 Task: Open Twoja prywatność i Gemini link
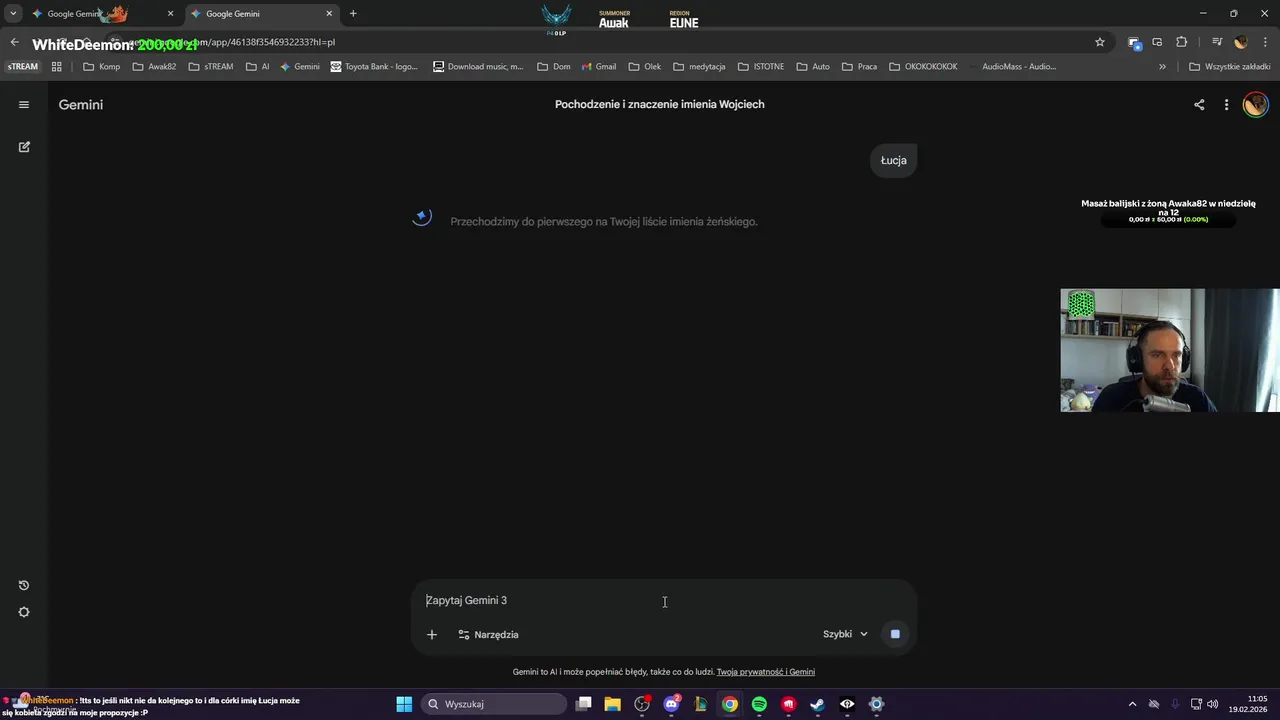click(765, 672)
